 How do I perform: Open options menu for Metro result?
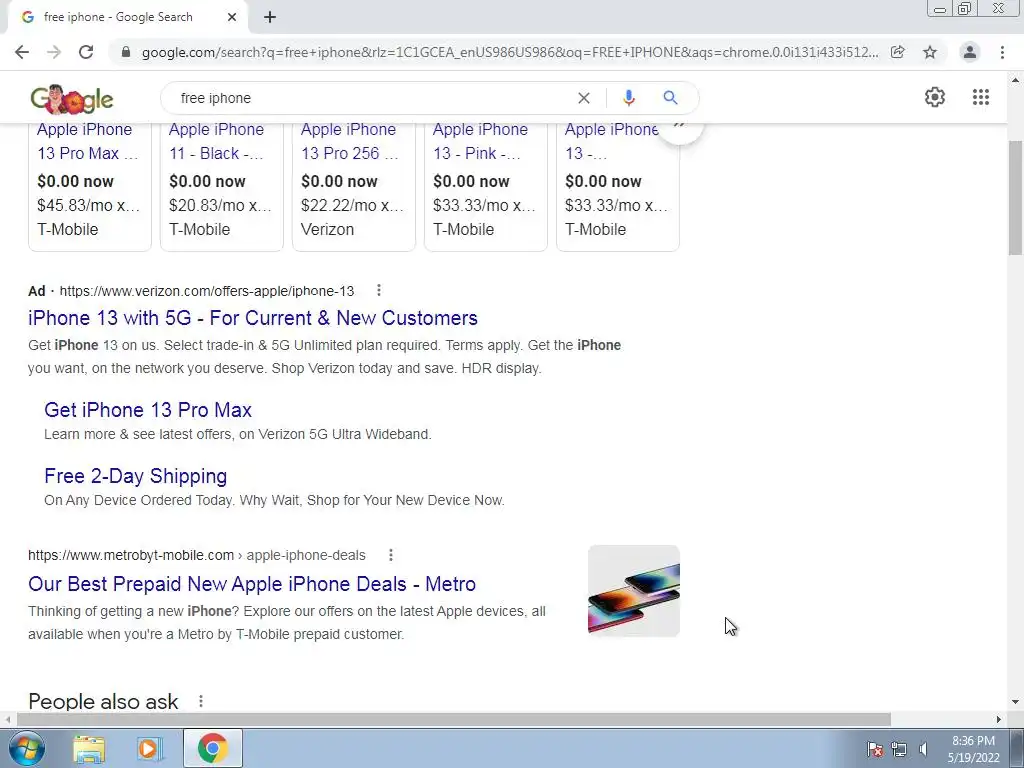tap(391, 555)
